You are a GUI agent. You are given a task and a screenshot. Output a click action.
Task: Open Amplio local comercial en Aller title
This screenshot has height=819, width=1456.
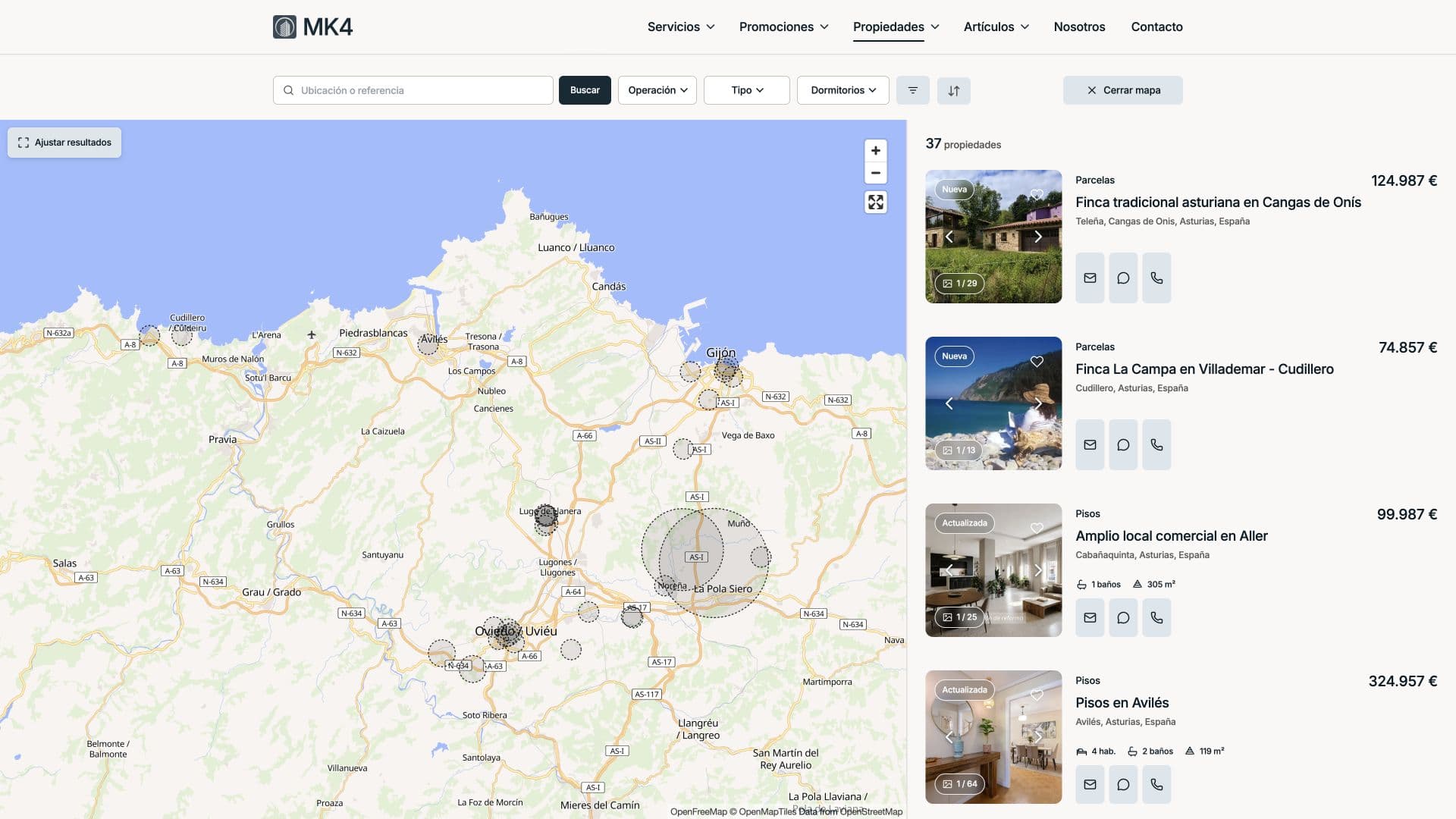(1171, 536)
